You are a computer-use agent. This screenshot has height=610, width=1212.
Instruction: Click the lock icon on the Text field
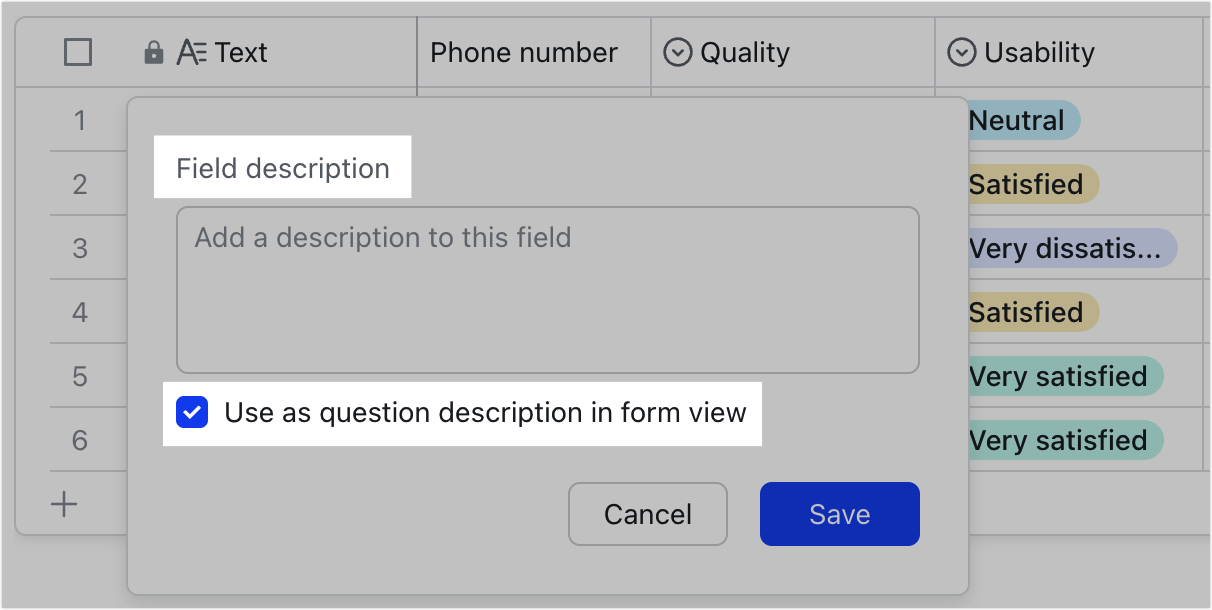click(x=153, y=52)
